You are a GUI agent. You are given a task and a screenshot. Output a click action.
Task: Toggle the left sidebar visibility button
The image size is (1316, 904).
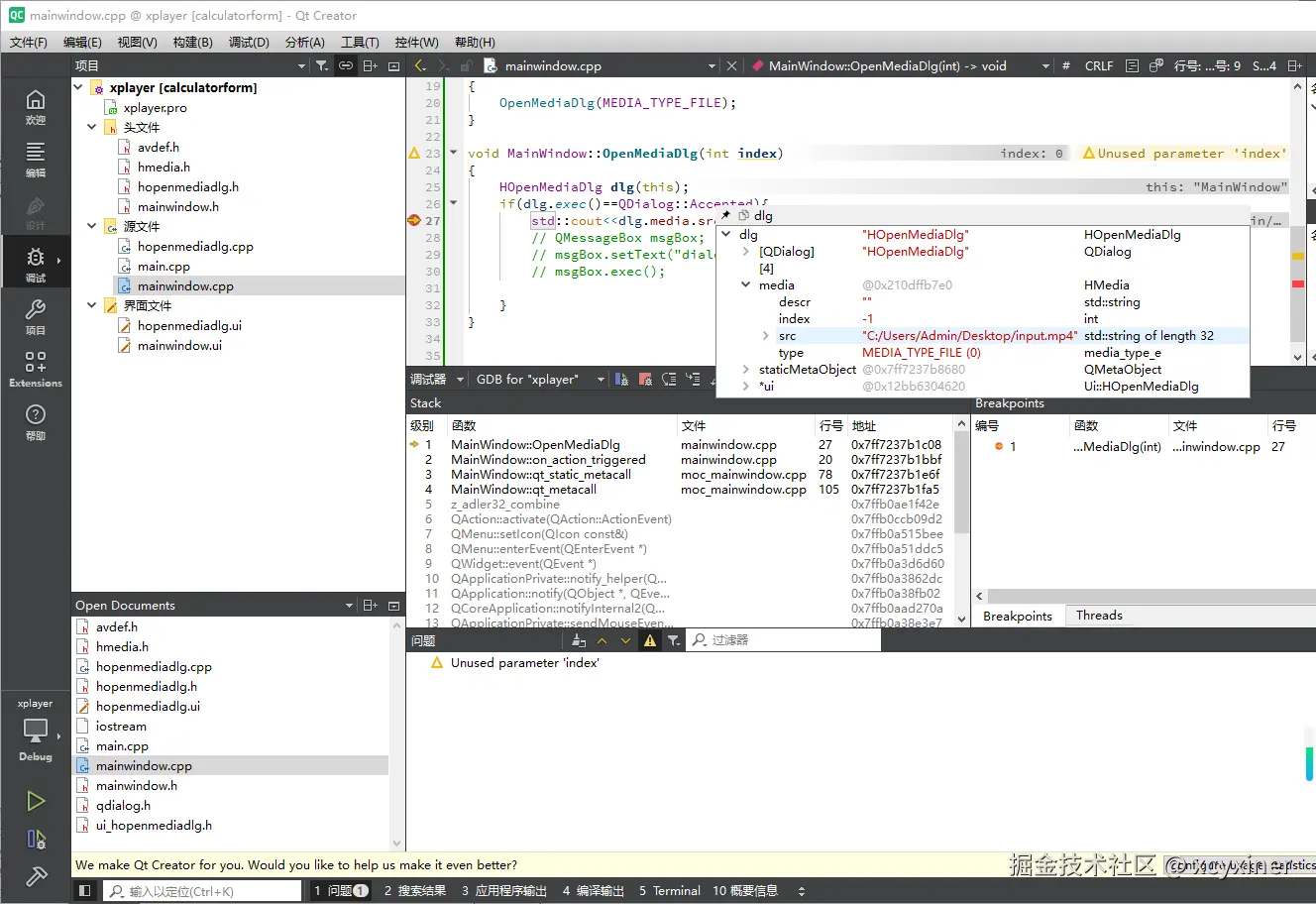pyautogui.click(x=85, y=891)
